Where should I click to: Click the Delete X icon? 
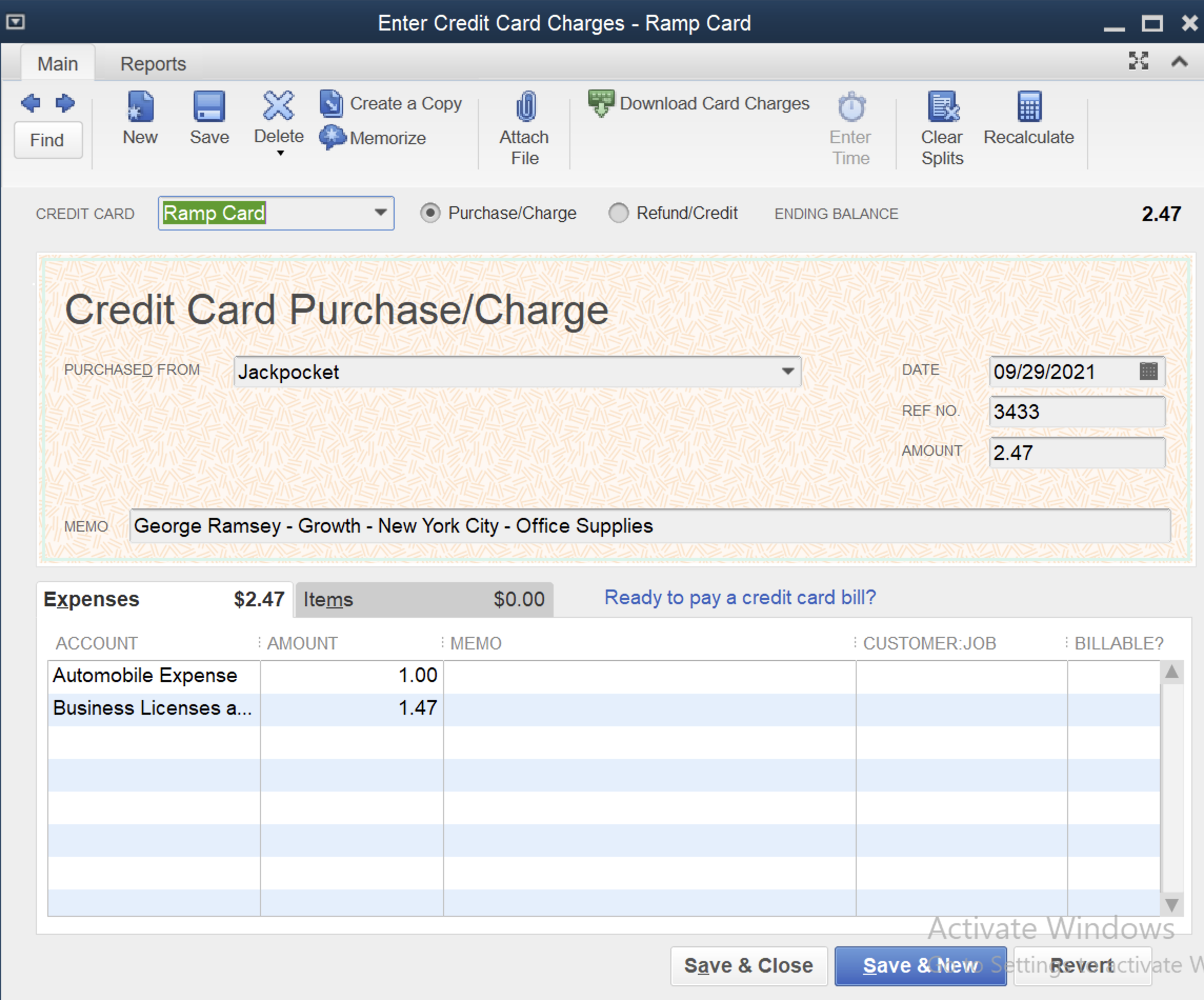pos(279,105)
